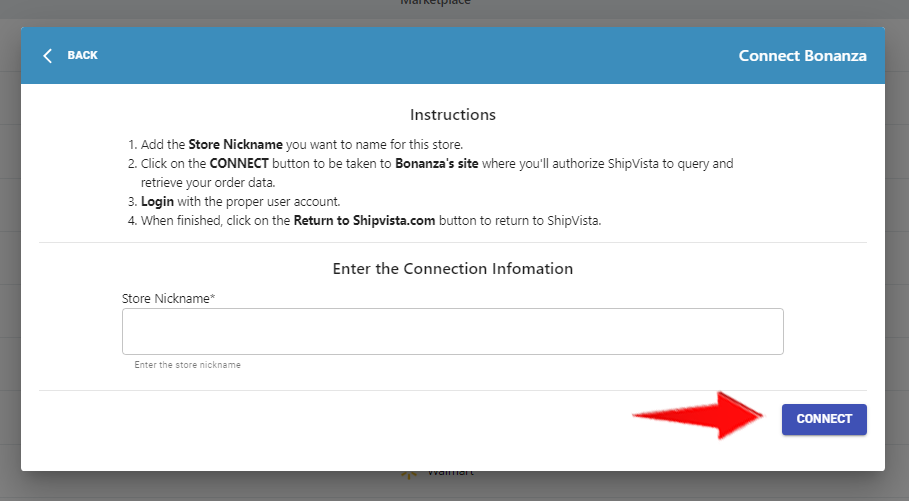909x501 pixels.
Task: Click the BACK label in header
Action: (82, 55)
